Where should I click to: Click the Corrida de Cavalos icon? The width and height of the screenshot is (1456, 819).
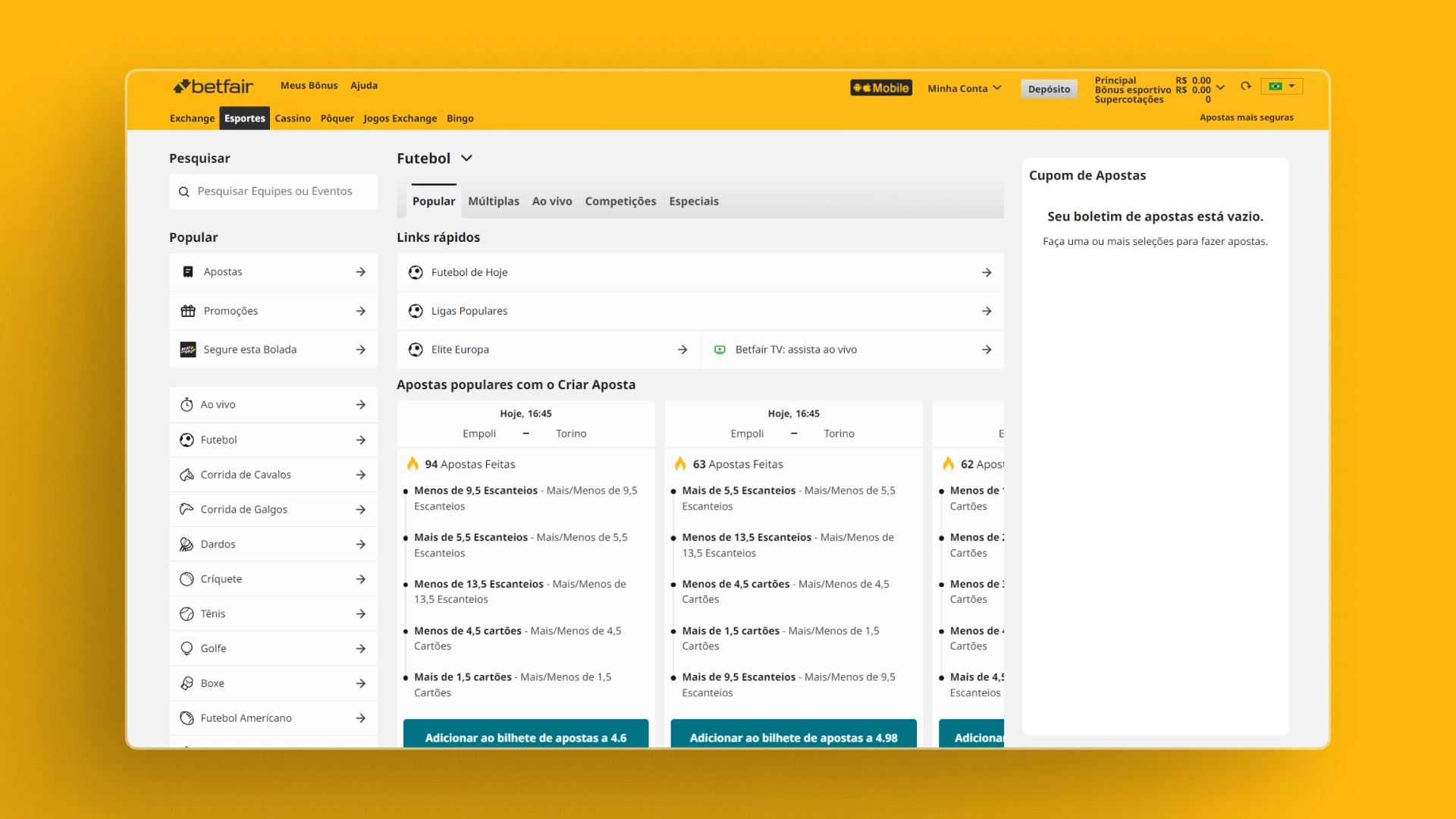tap(187, 475)
